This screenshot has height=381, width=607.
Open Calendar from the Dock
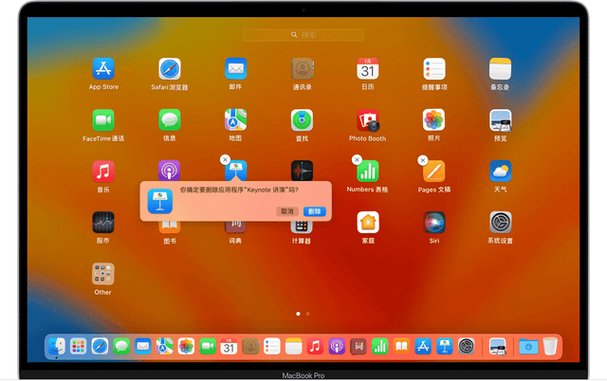click(x=229, y=346)
